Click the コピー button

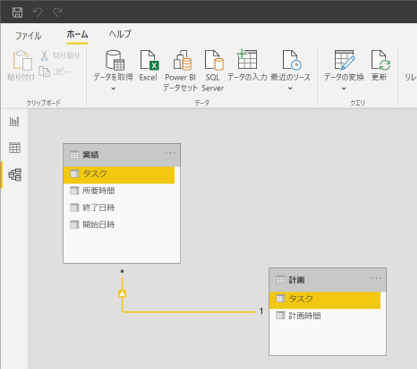54,71
